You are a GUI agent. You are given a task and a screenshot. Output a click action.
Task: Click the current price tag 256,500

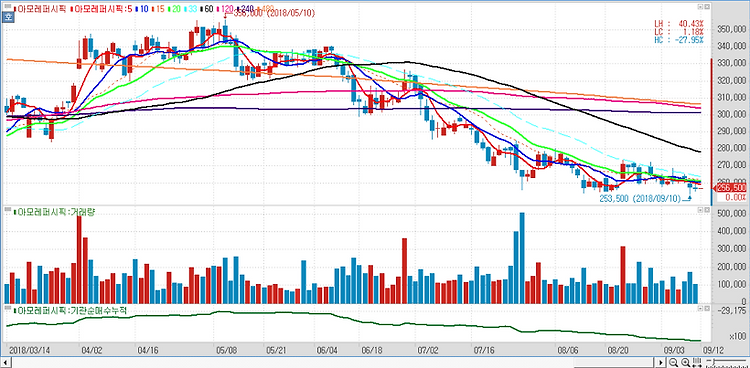coord(730,188)
